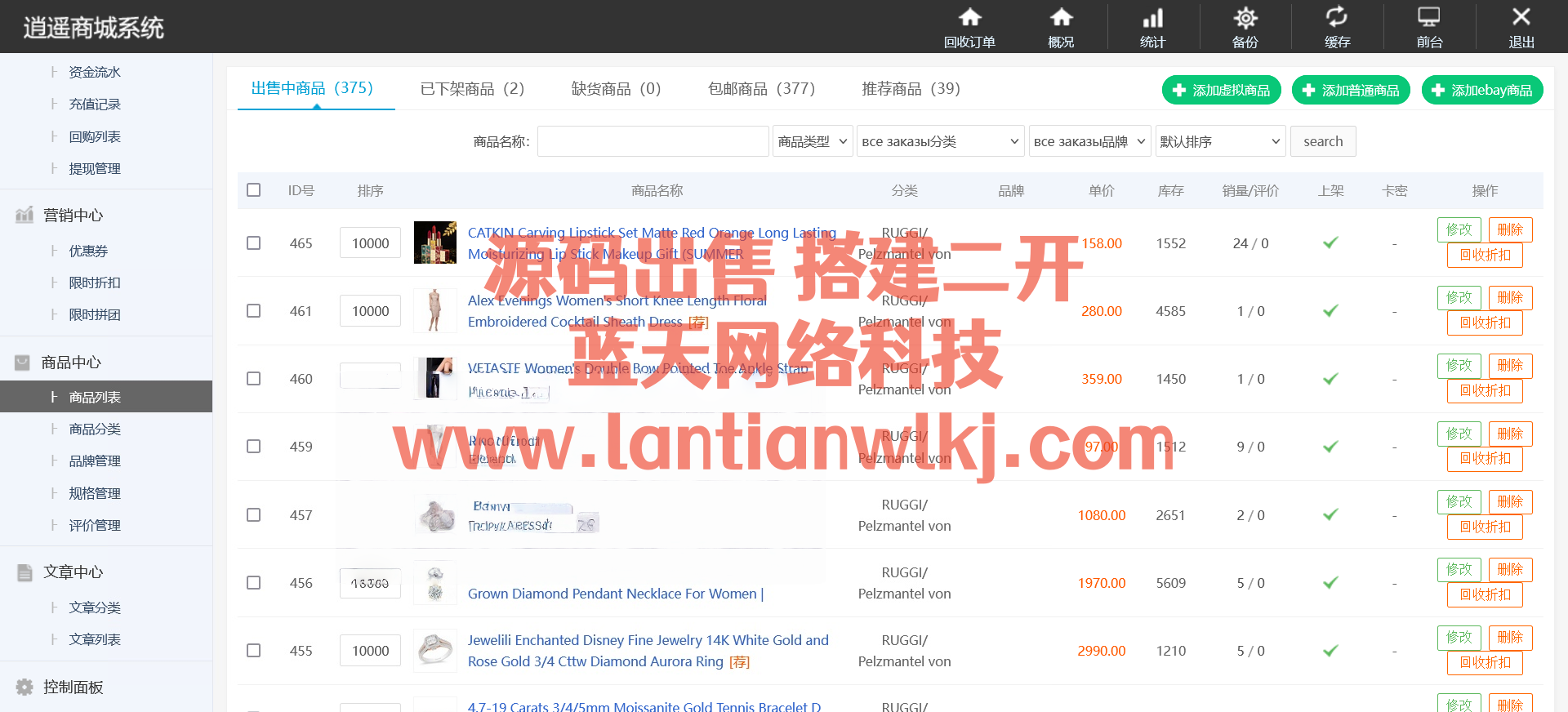Click the 营销中心 sidebar chart icon
The height and width of the screenshot is (712, 1568).
(24, 216)
